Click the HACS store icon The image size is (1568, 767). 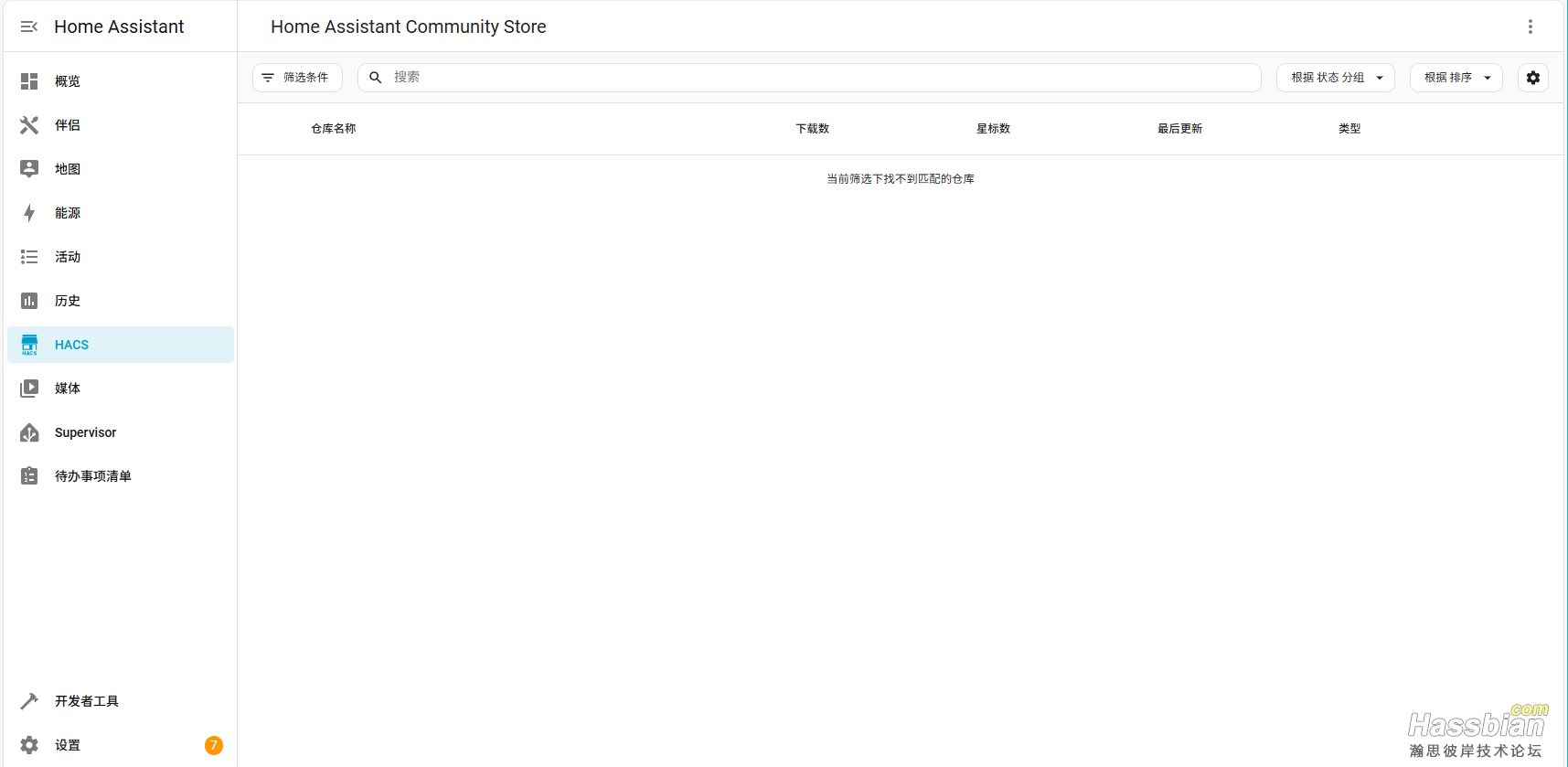pyautogui.click(x=29, y=345)
